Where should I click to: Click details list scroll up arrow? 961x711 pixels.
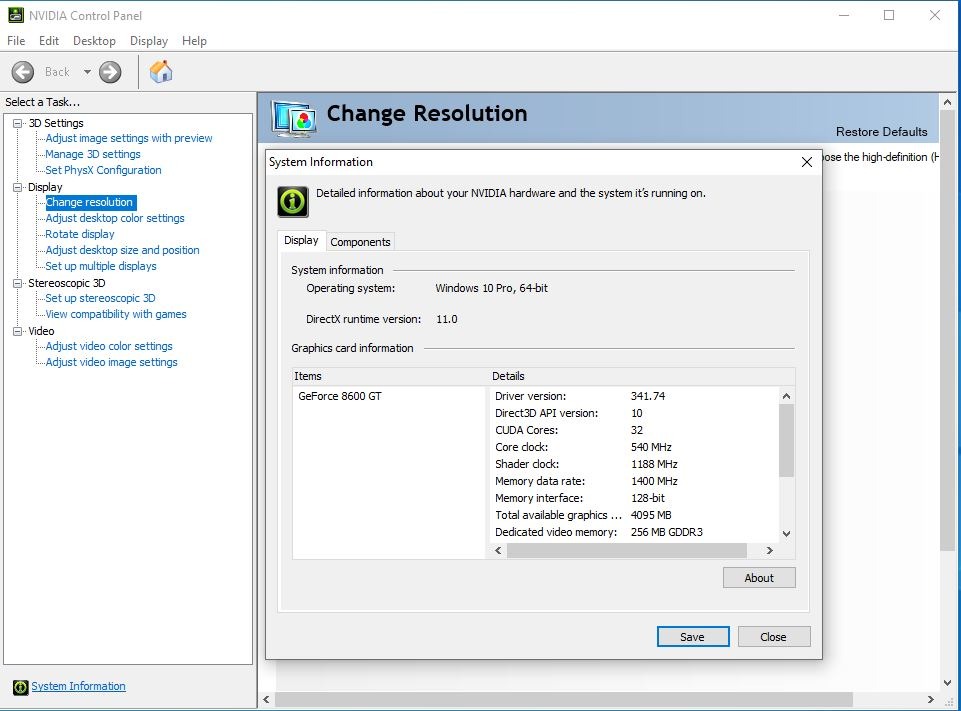click(786, 396)
